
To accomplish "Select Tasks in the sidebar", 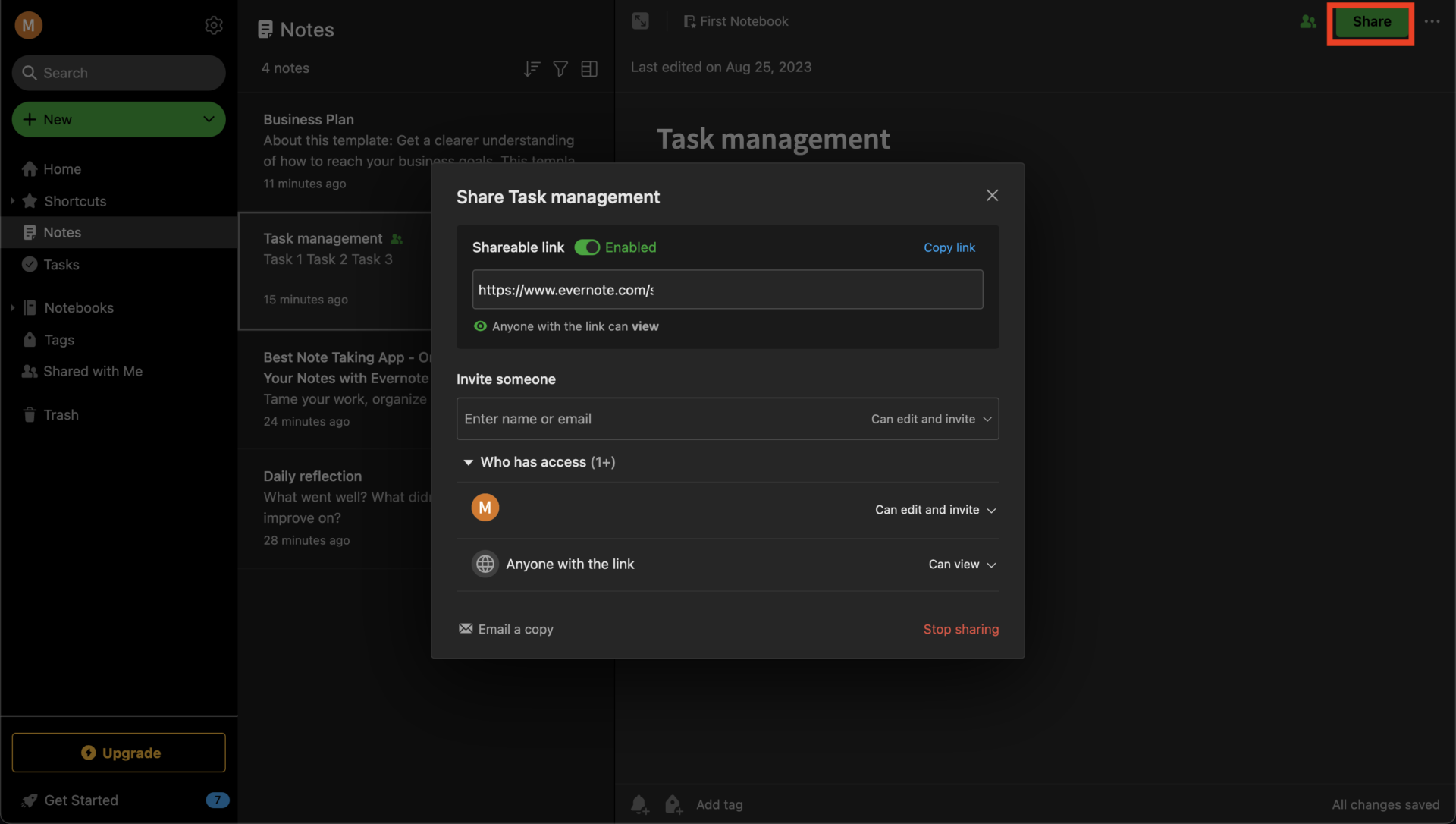I will click(x=61, y=264).
